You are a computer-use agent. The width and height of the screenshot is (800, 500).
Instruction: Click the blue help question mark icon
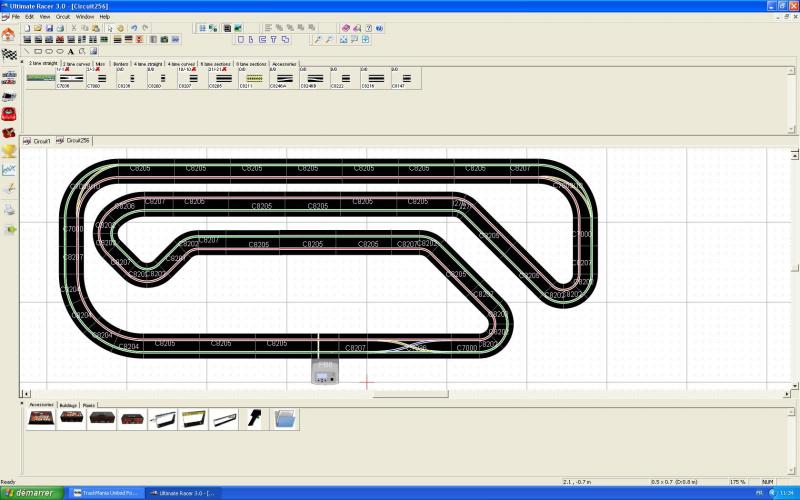pos(380,28)
